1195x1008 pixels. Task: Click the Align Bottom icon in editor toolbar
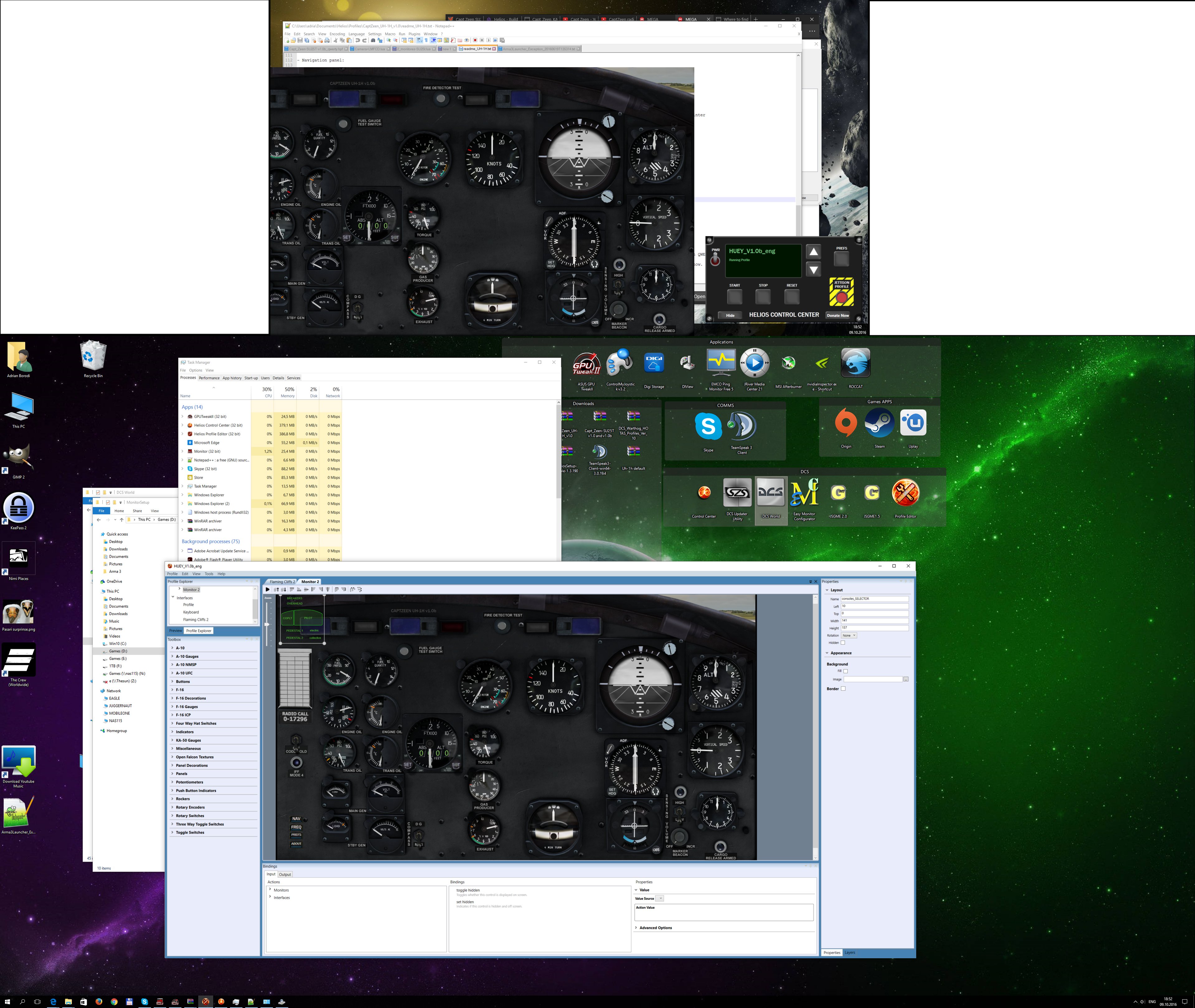tap(299, 589)
